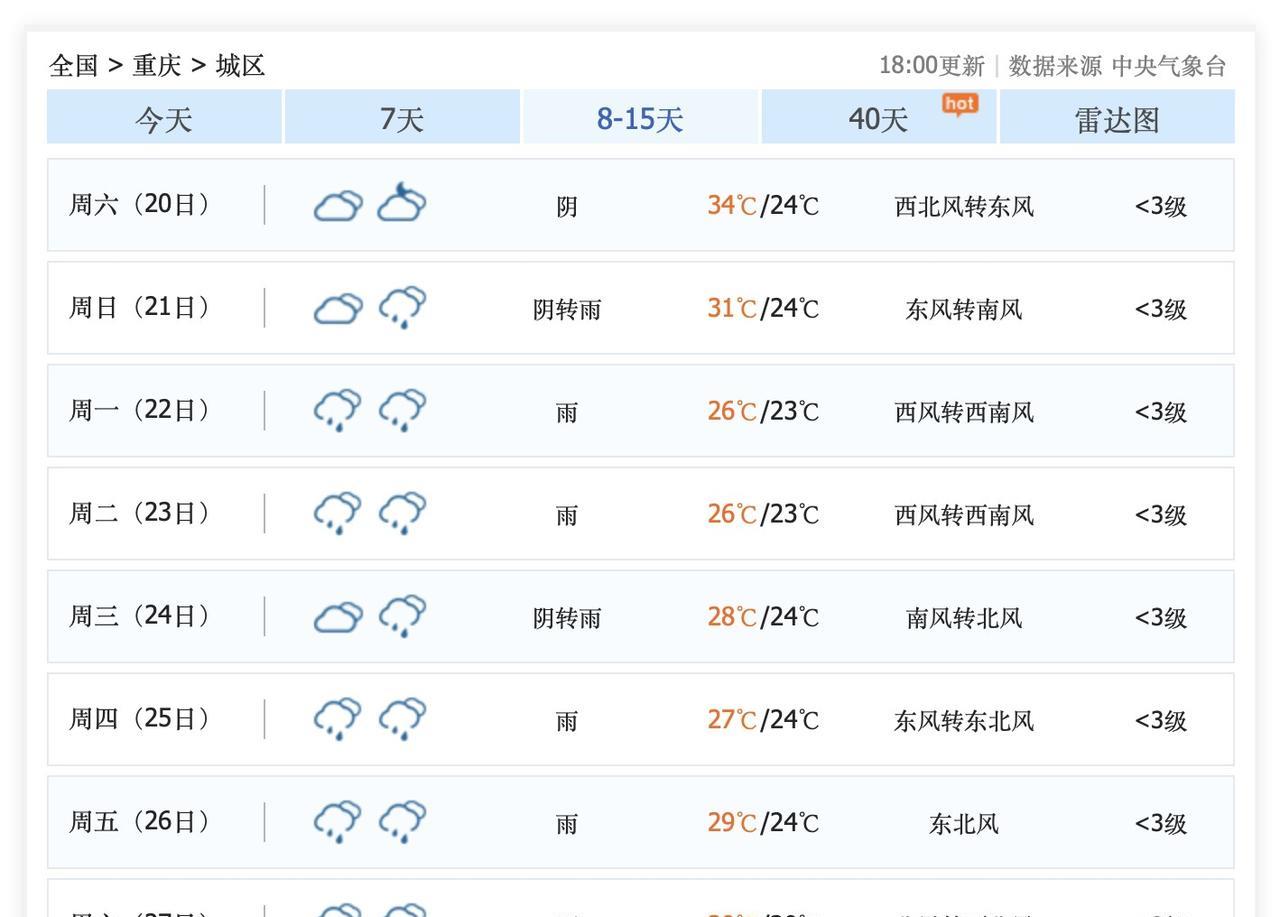Image resolution: width=1280 pixels, height=917 pixels.
Task: Click first rain icon for Thursday 25th
Action: tap(338, 719)
